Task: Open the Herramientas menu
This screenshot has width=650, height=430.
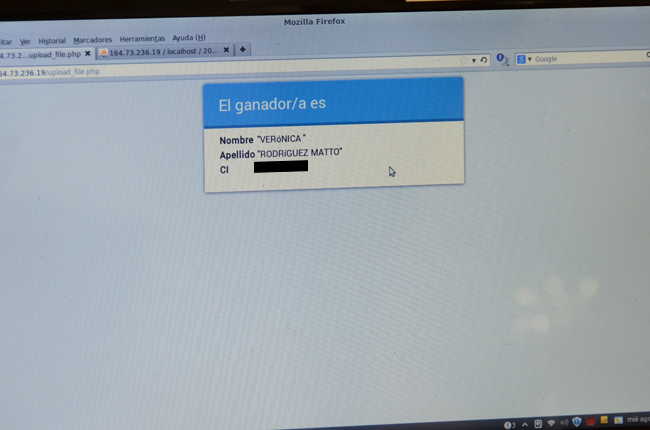Action: click(x=142, y=39)
